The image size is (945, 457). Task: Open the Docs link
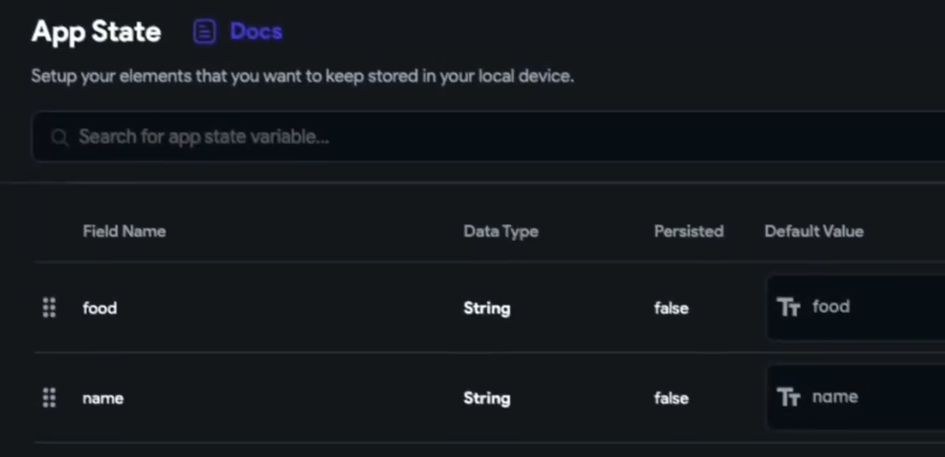pos(256,32)
